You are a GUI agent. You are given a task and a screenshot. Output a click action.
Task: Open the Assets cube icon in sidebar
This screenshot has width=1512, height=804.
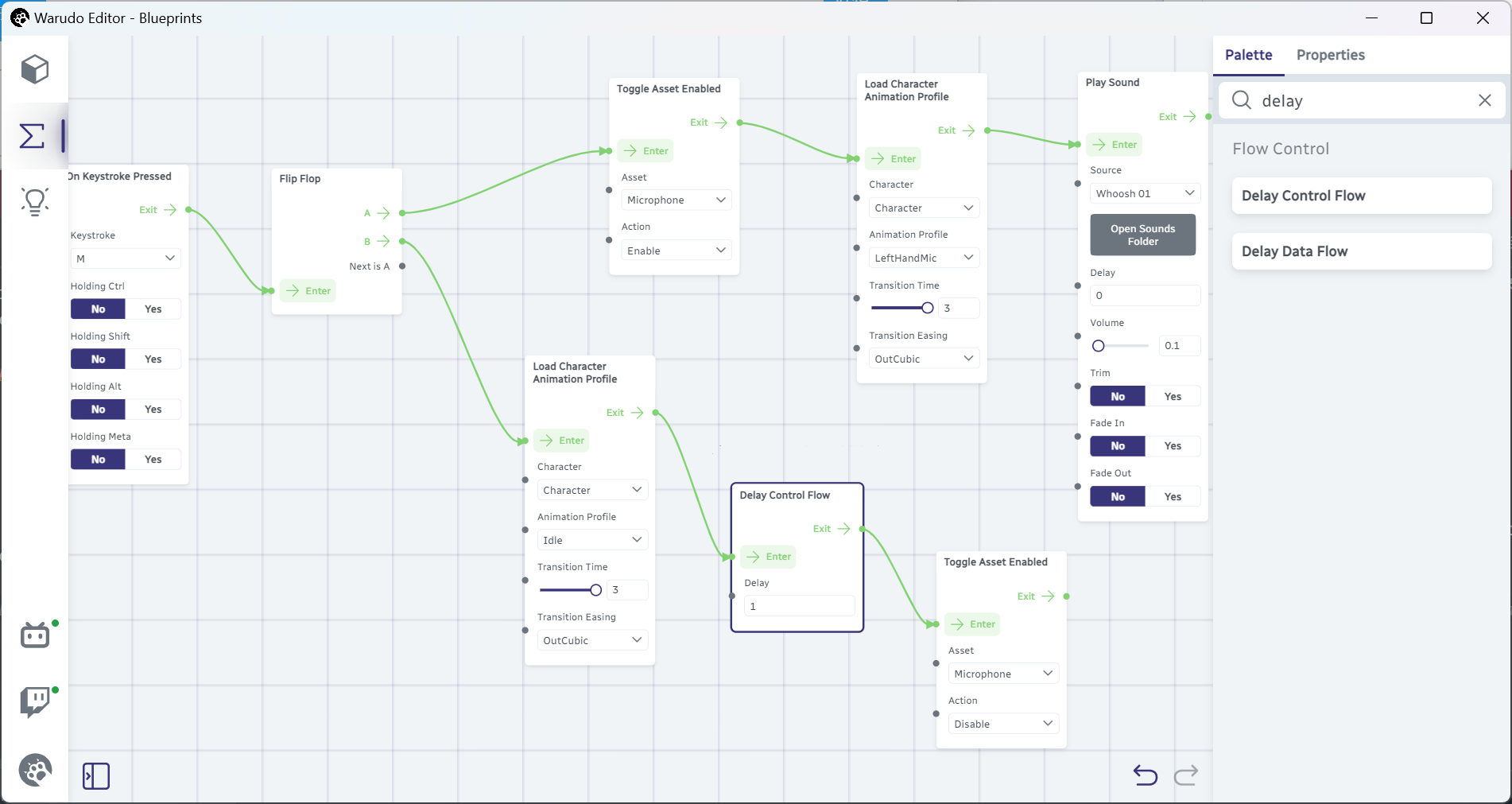35,69
